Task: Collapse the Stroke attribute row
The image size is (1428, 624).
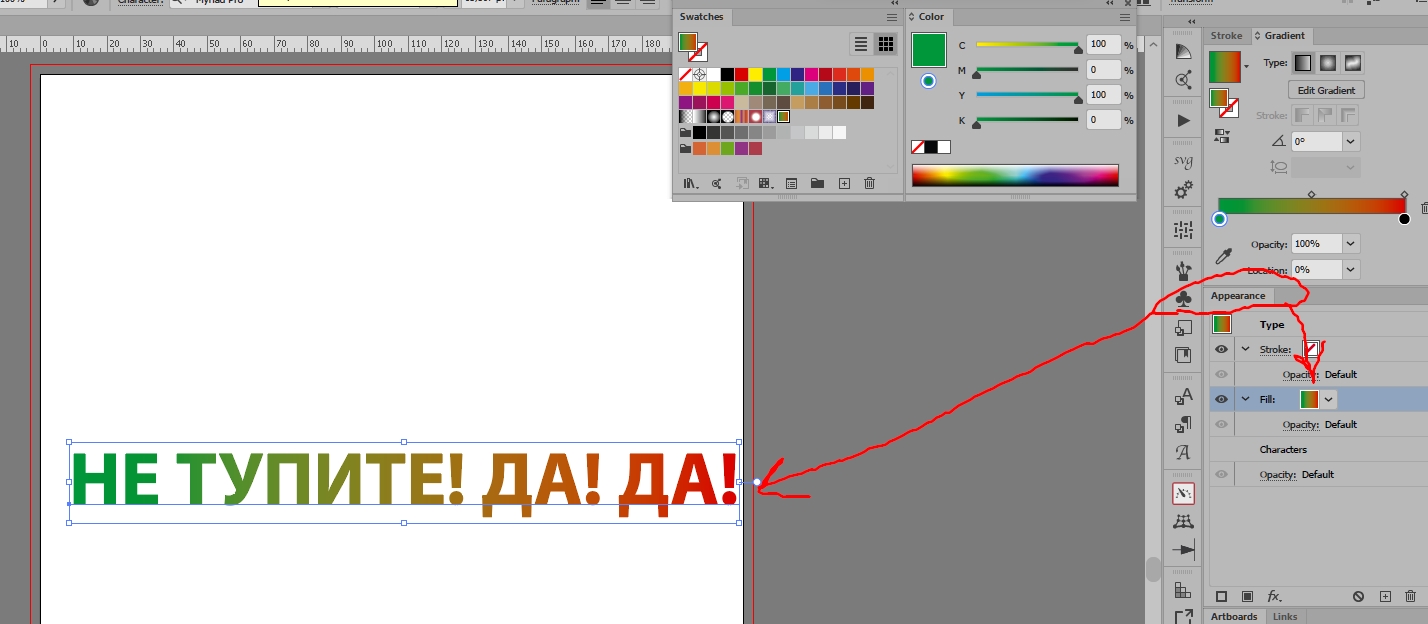Action: pos(1246,349)
